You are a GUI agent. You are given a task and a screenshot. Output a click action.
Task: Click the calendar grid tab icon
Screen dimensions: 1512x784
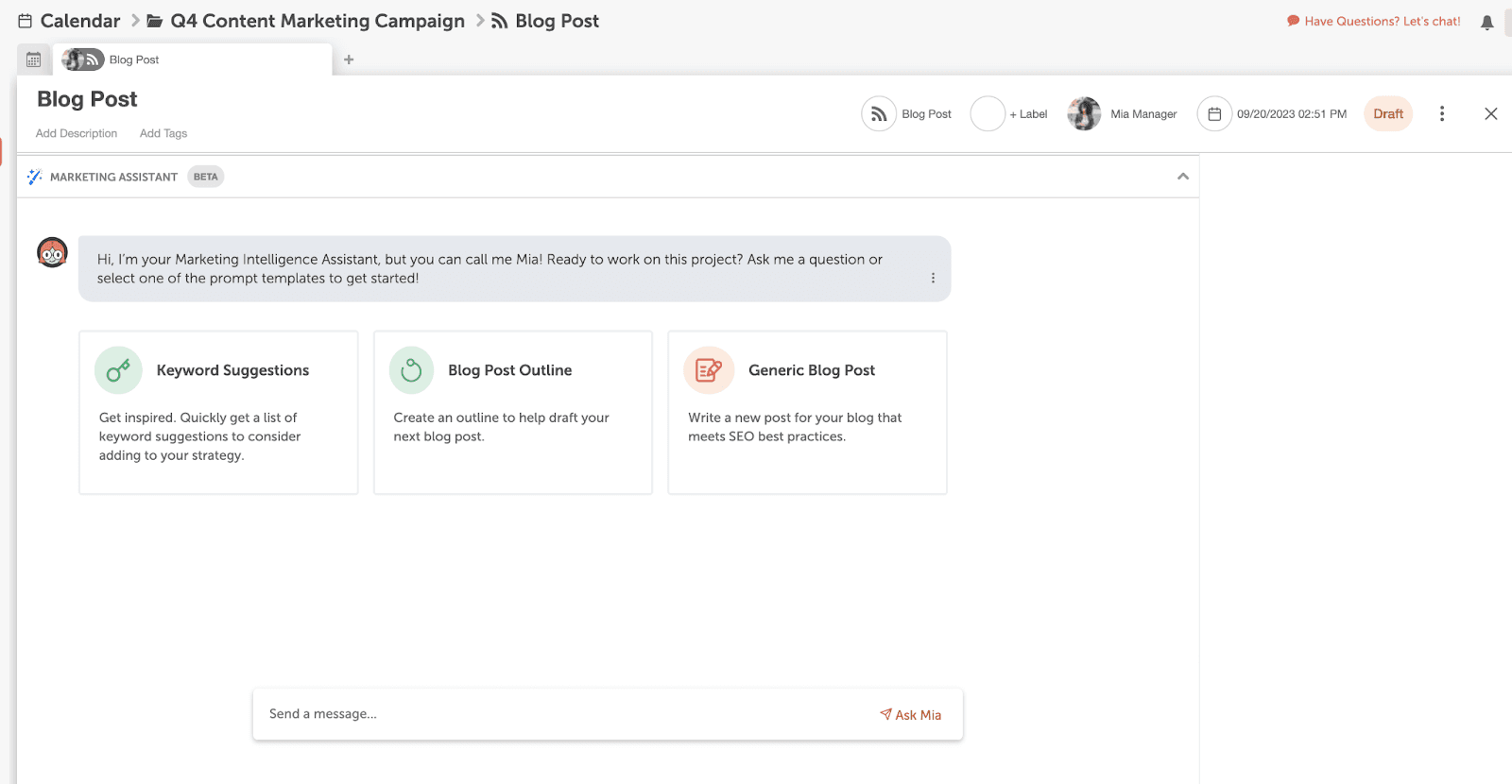[x=34, y=60]
